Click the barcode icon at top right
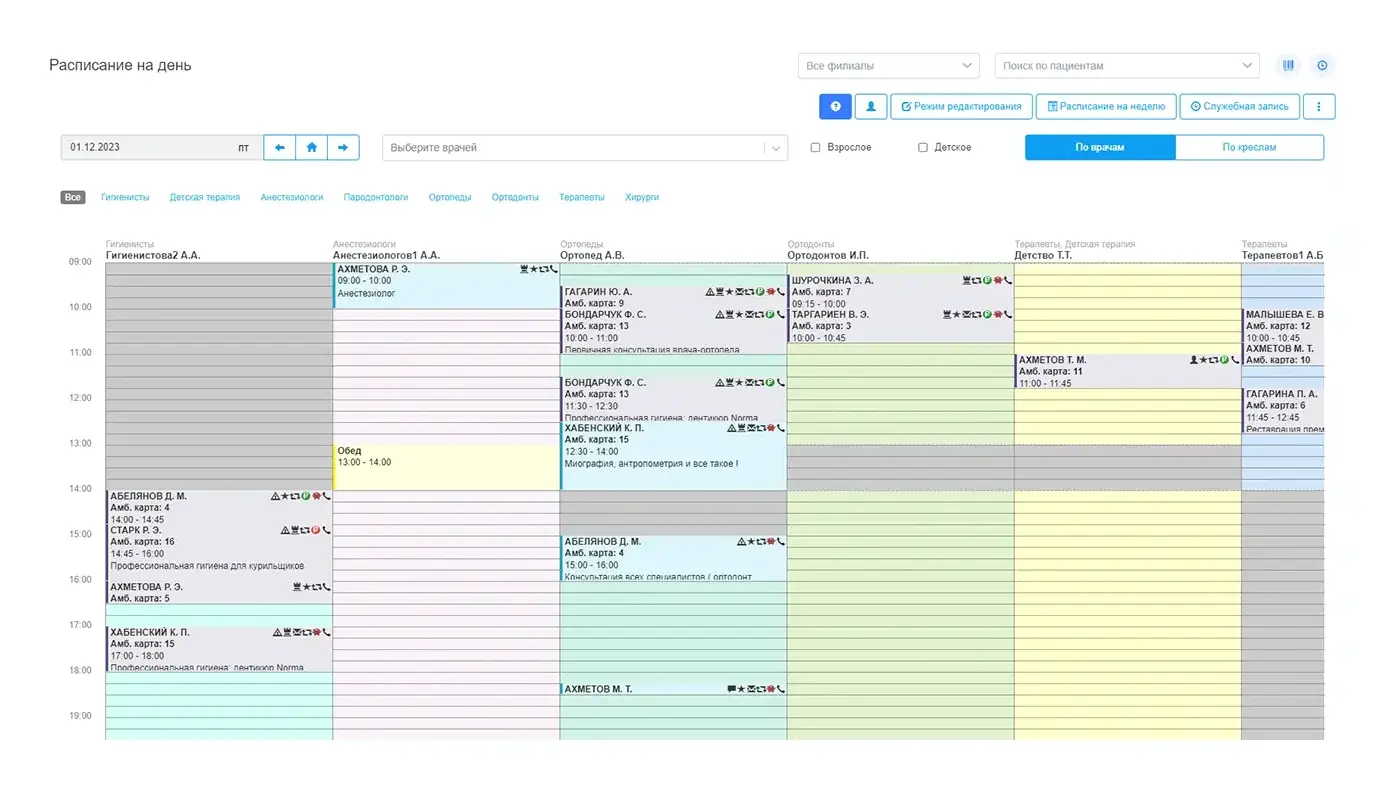The width and height of the screenshot is (1380, 795). 1288,66
